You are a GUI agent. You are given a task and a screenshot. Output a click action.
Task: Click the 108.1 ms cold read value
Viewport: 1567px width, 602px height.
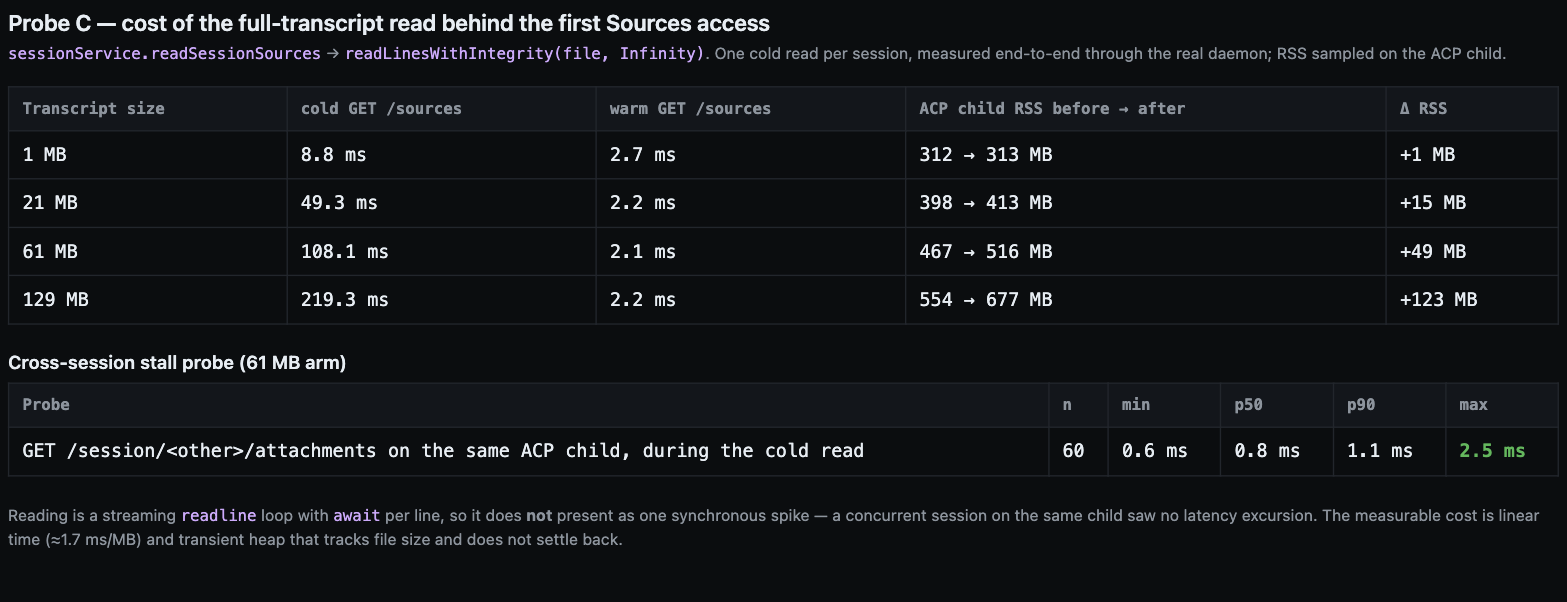tap(345, 252)
